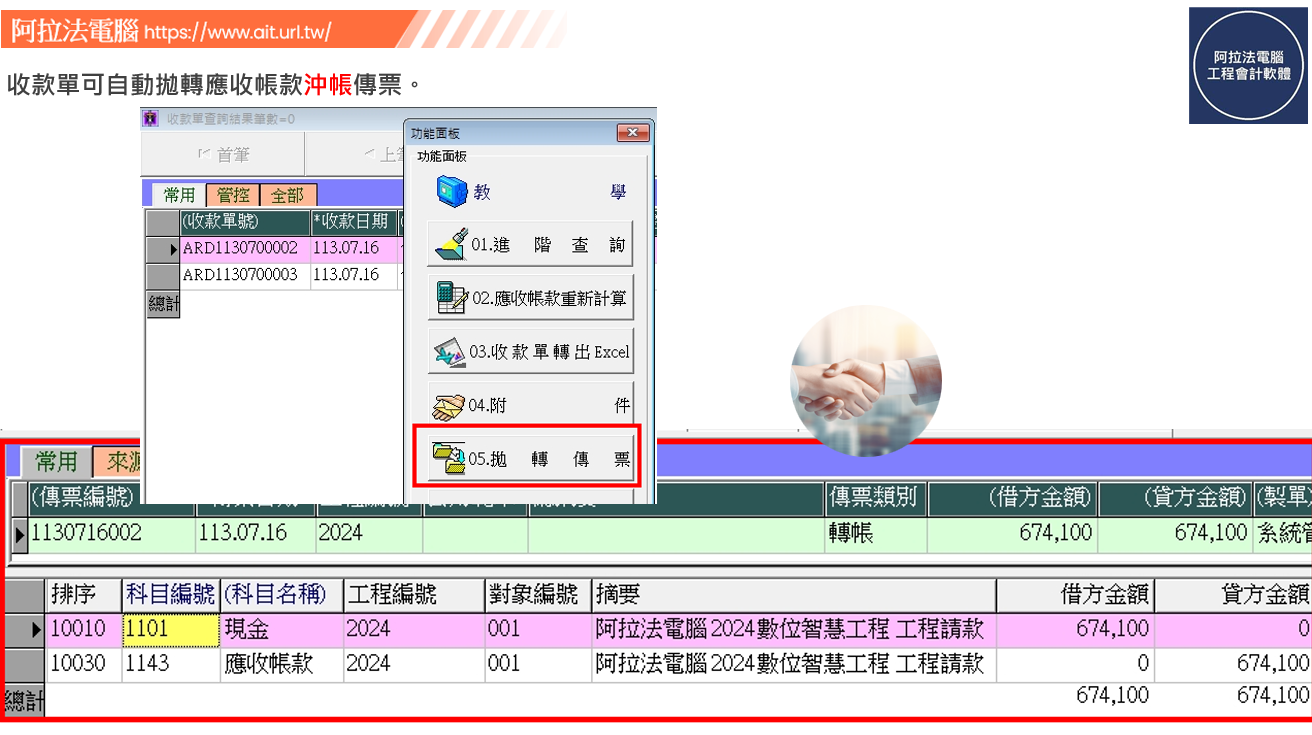
Task: Click (傳票編號) column header
Action: click(x=82, y=496)
